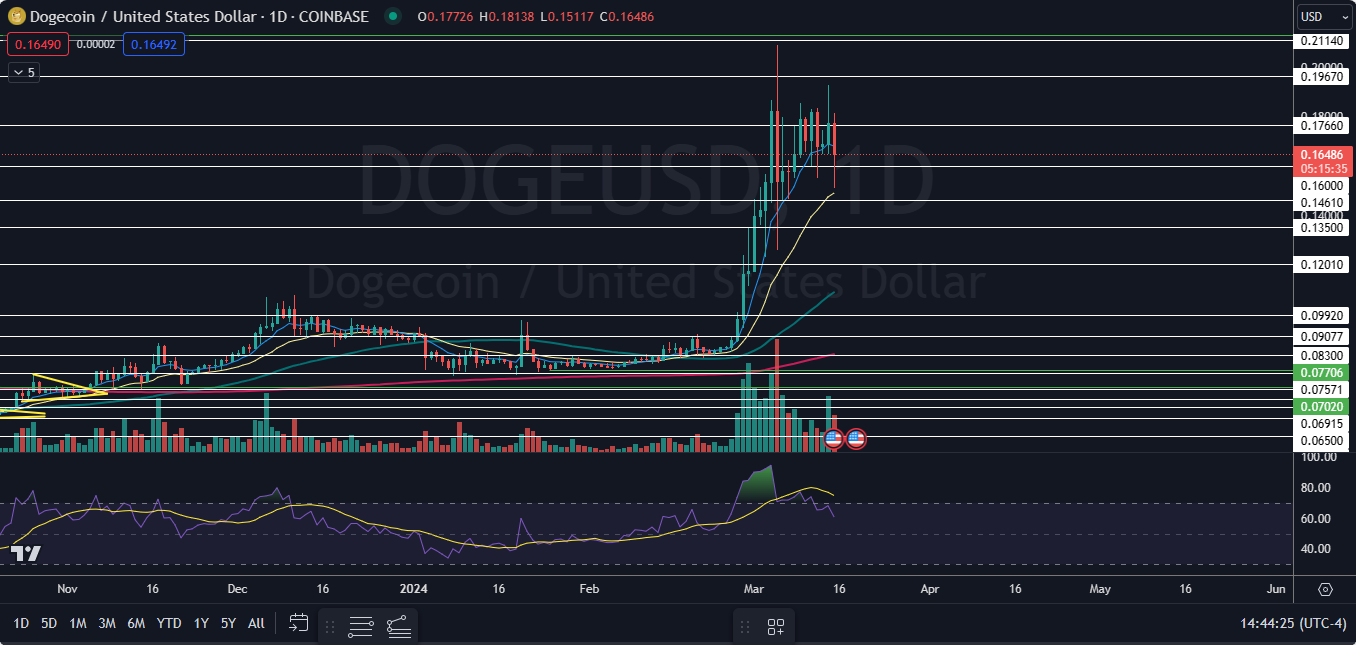Click the 0.19670 price axis label
1356x645 pixels.
point(1321,76)
